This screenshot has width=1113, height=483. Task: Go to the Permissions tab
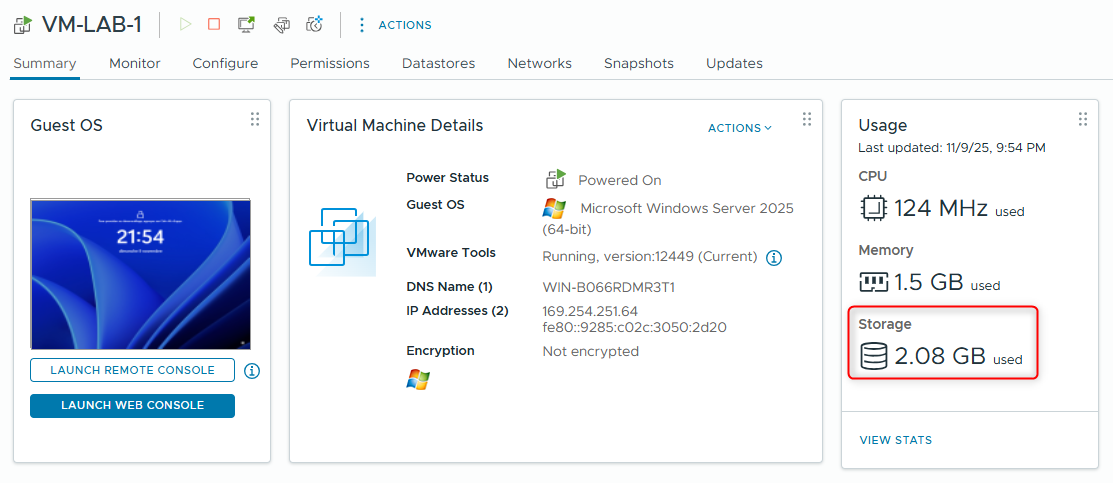[330, 63]
